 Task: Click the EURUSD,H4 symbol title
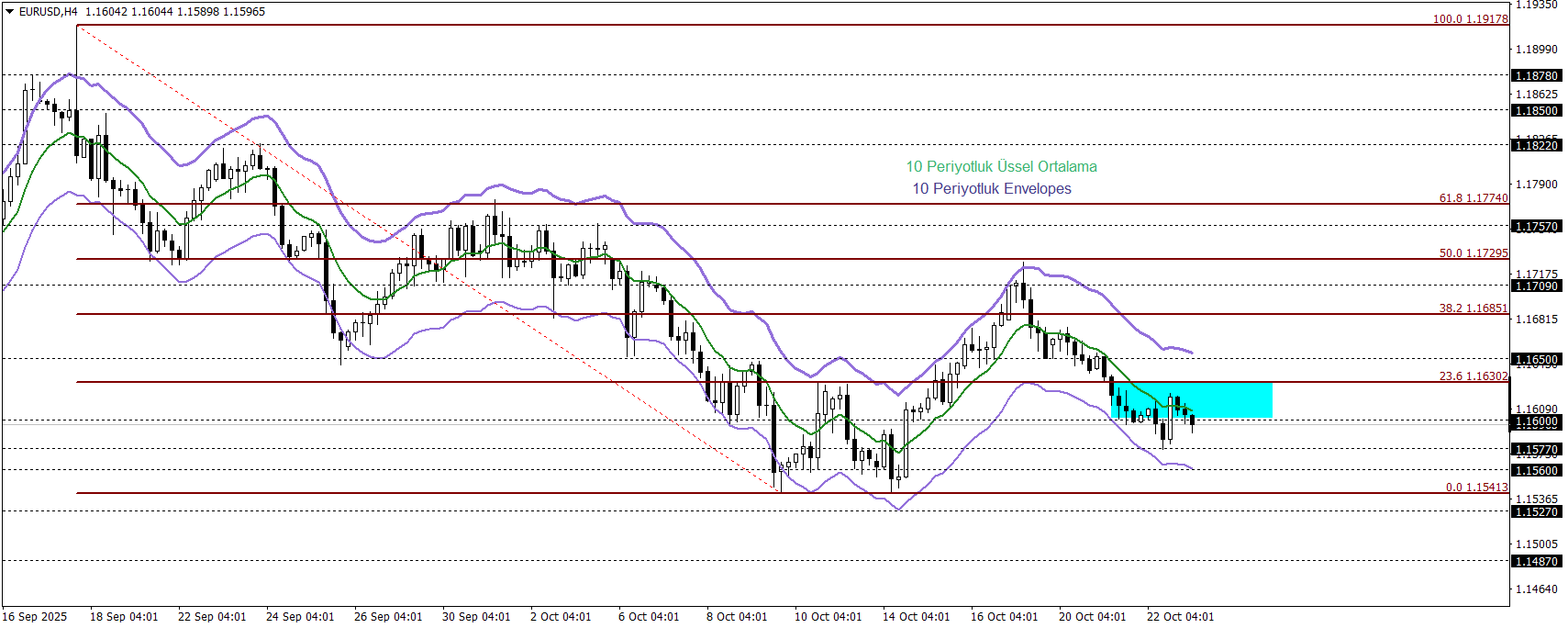[49, 12]
